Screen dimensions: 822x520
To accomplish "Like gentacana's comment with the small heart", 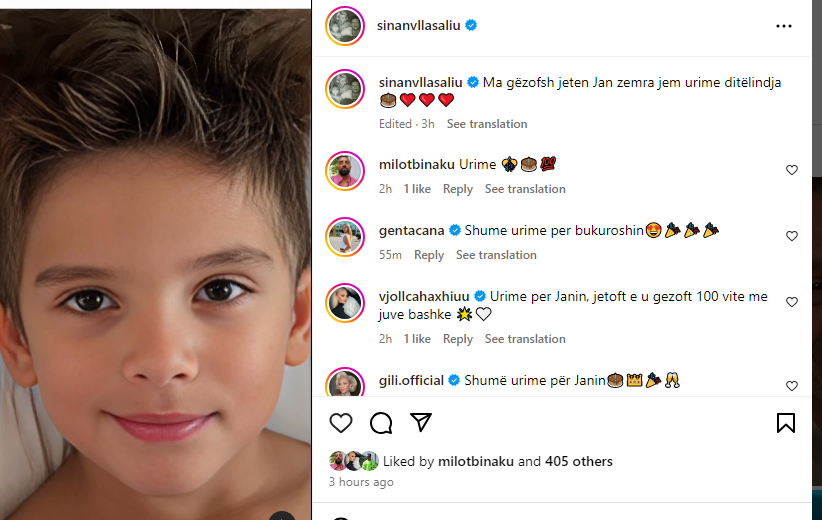I will pos(792,236).
